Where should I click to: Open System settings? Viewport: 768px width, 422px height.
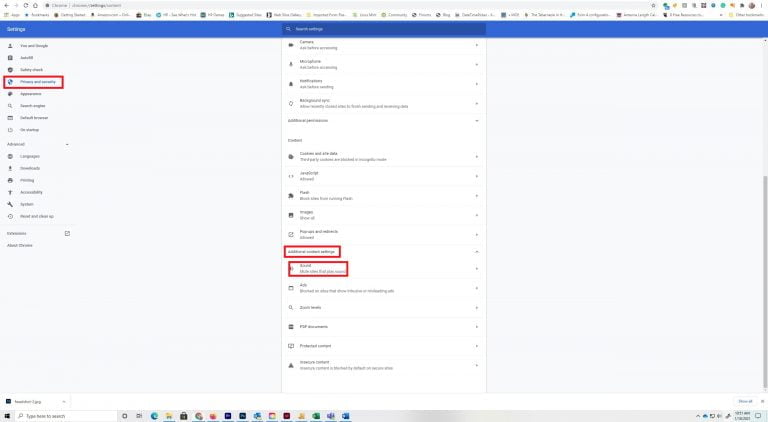(x=26, y=204)
